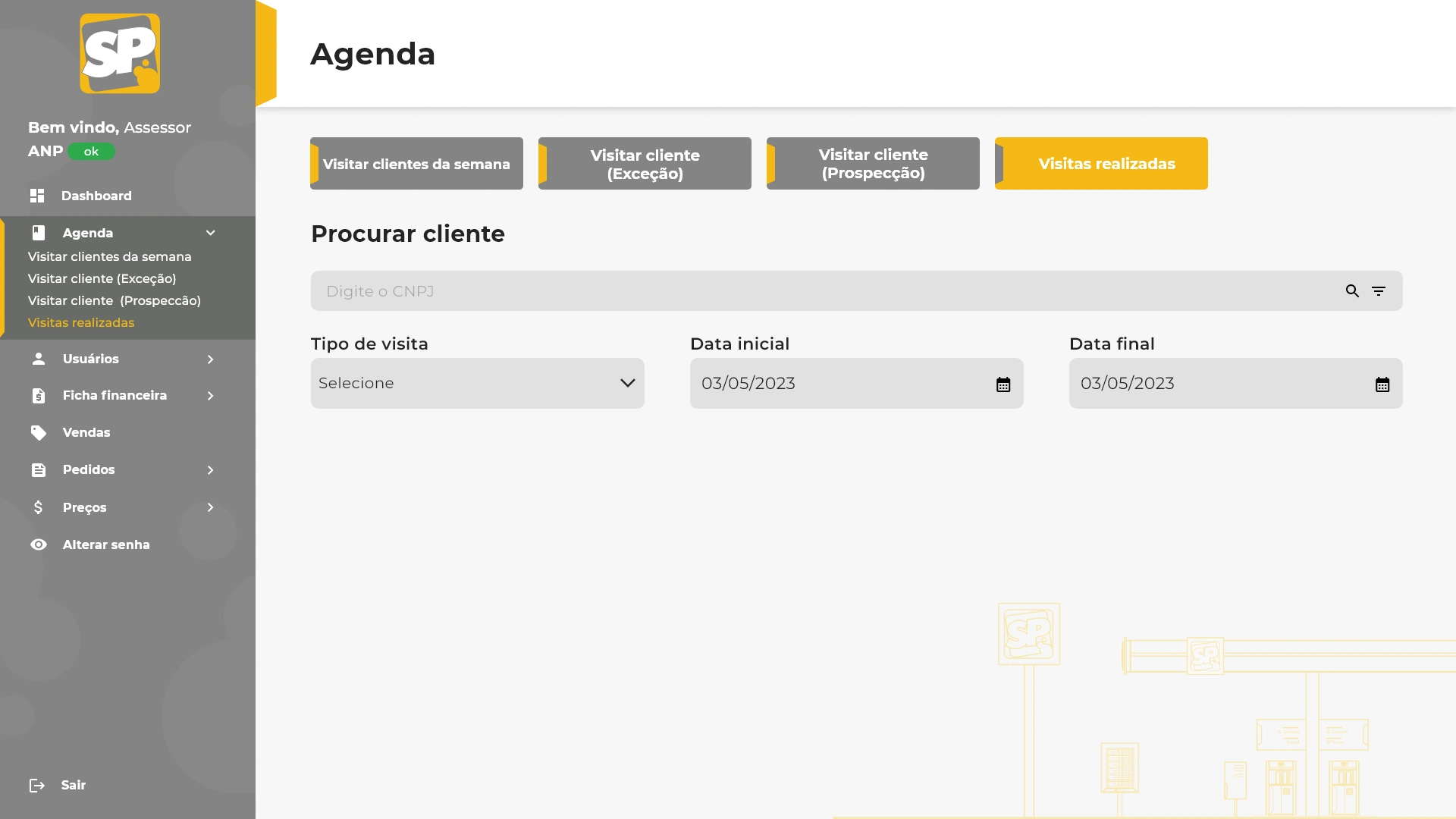Screen dimensions: 1456x819
Task: Select the Visitar cliente (Prospecção) tab
Action: [x=873, y=164]
